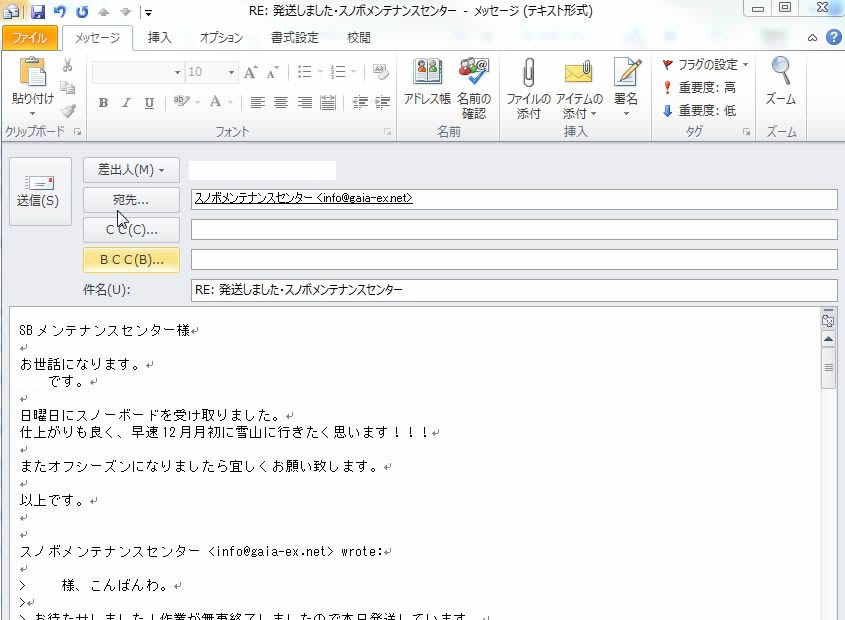Set importance to low (重要度: 低)

coord(699,111)
